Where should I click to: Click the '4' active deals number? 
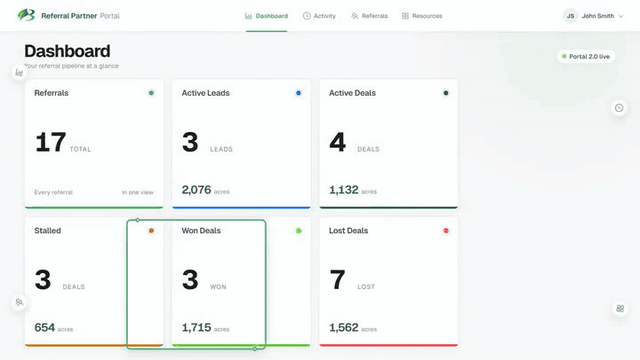pos(338,142)
